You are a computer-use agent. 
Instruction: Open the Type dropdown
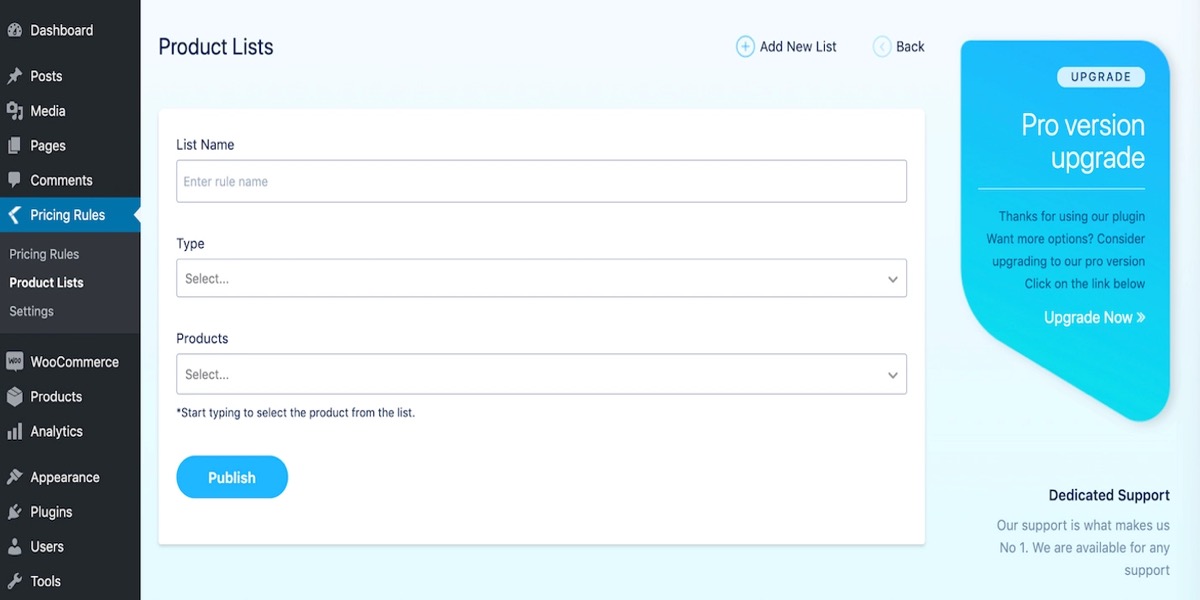[x=540, y=279]
